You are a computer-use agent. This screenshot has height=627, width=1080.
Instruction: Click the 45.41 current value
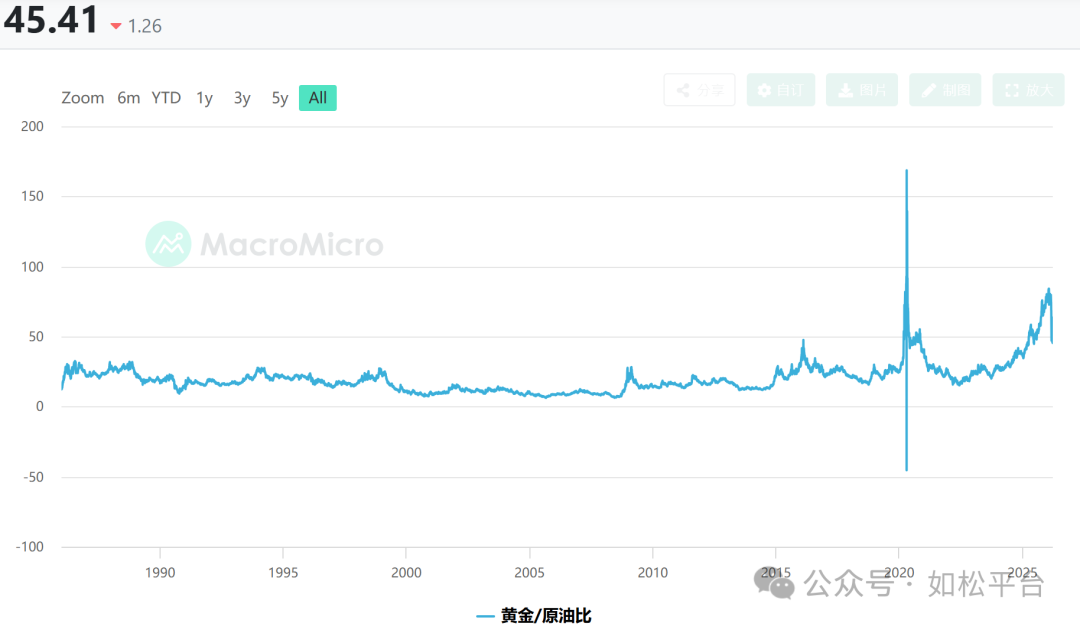(51, 21)
